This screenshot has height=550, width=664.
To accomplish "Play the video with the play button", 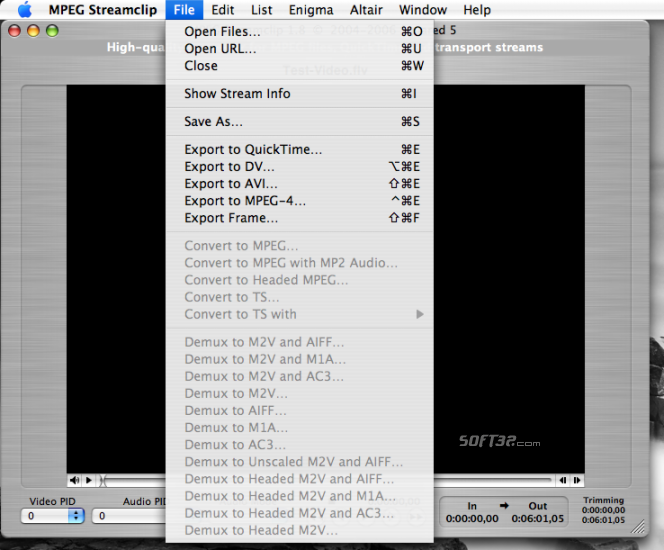I will pyautogui.click(x=89, y=480).
